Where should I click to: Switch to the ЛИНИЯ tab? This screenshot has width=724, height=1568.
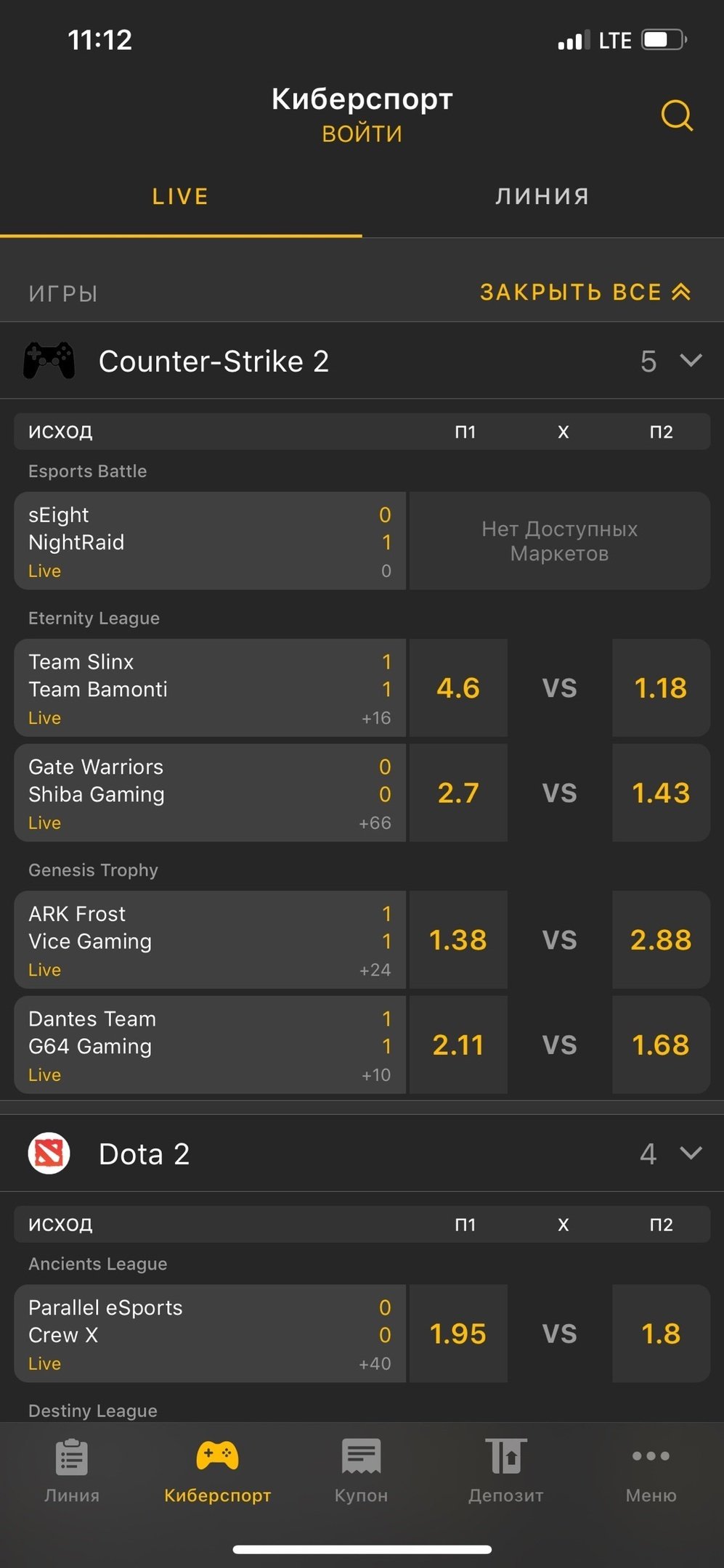pyautogui.click(x=542, y=196)
